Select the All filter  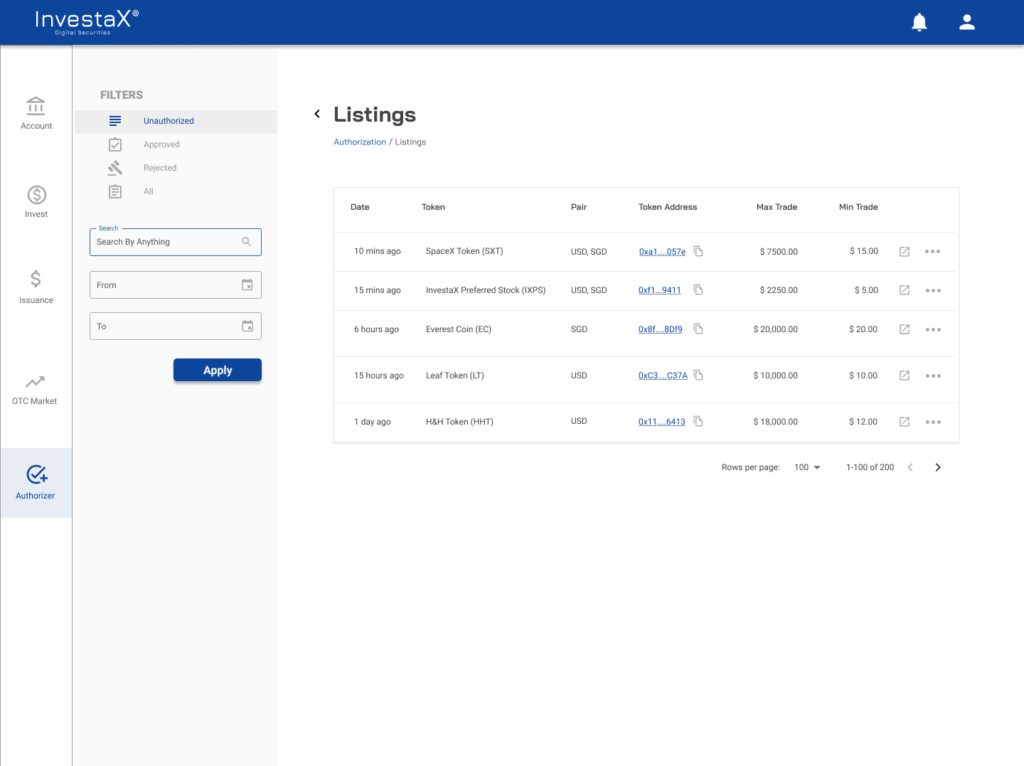[148, 191]
